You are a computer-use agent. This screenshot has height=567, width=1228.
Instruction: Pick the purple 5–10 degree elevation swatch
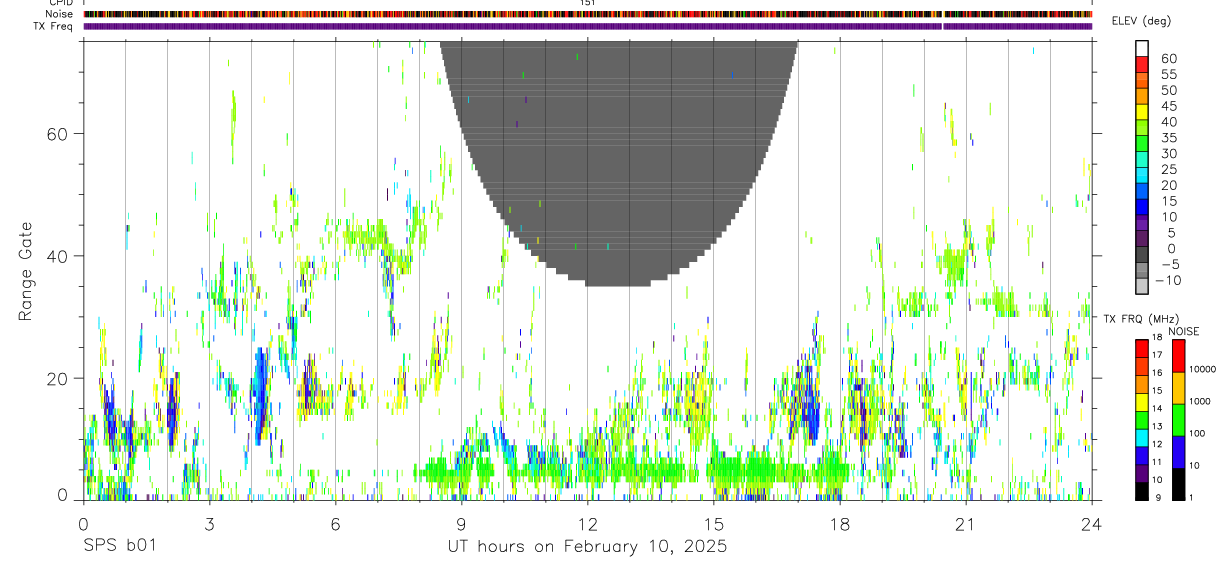pos(1142,225)
